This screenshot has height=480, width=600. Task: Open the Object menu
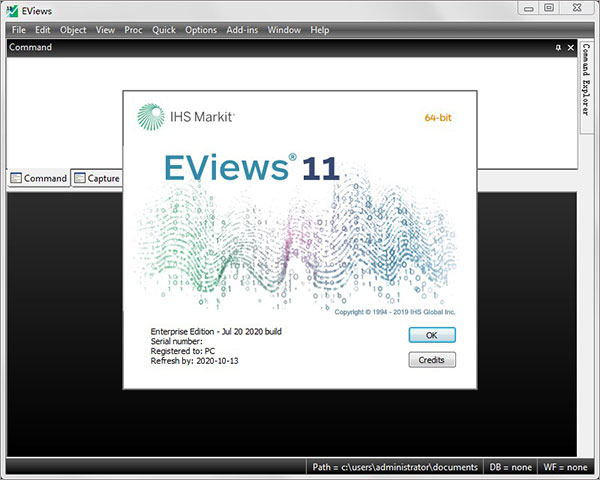pos(73,30)
